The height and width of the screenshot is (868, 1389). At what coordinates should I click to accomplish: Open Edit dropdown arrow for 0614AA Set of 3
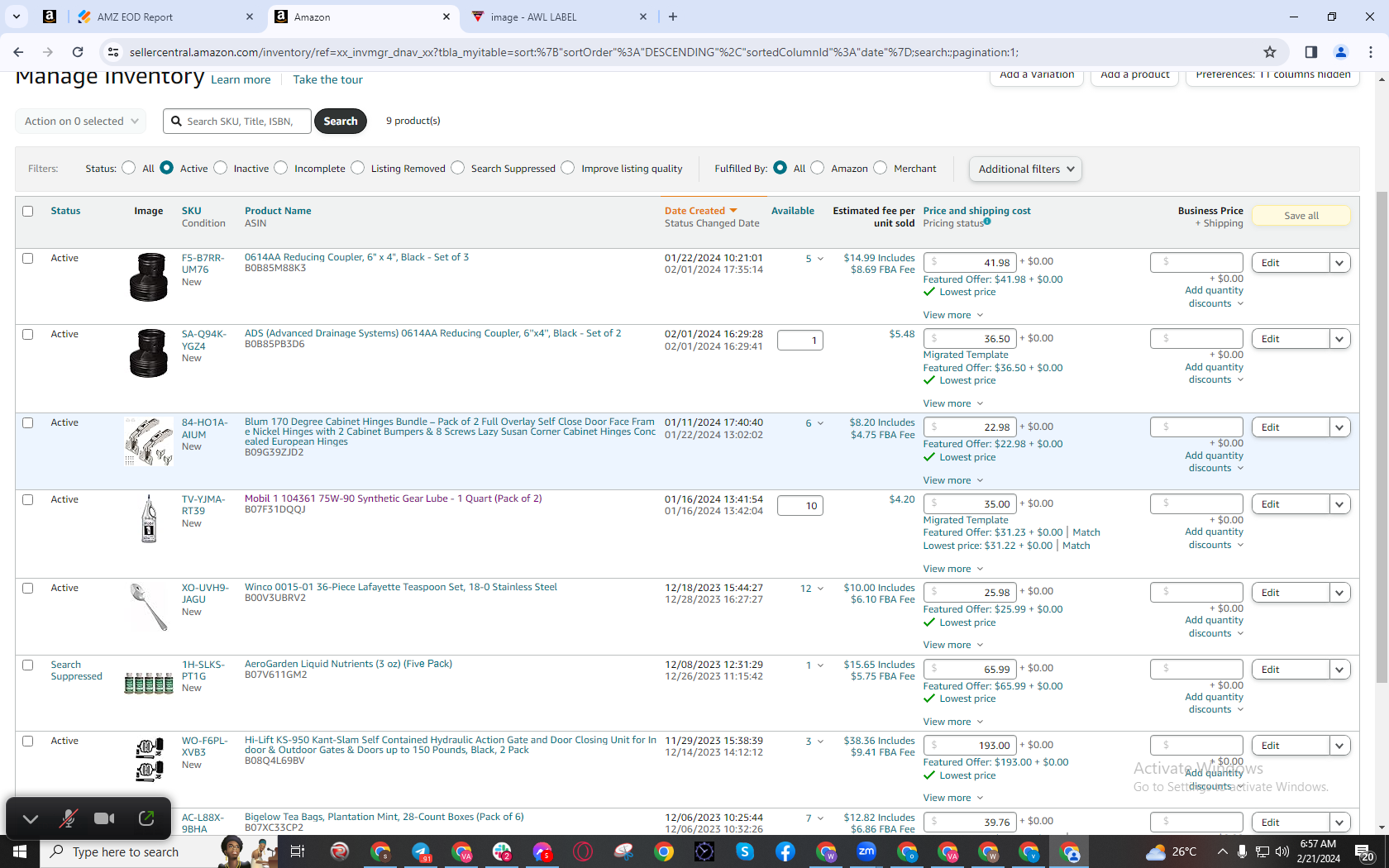(1340, 263)
